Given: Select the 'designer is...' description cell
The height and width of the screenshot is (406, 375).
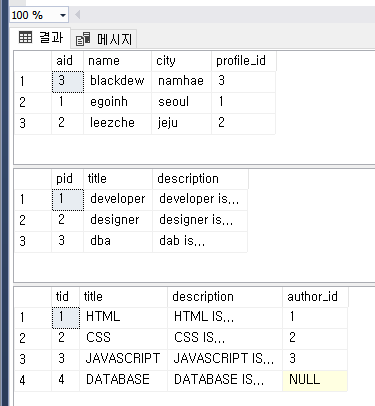Looking at the screenshot, I should [200, 220].
